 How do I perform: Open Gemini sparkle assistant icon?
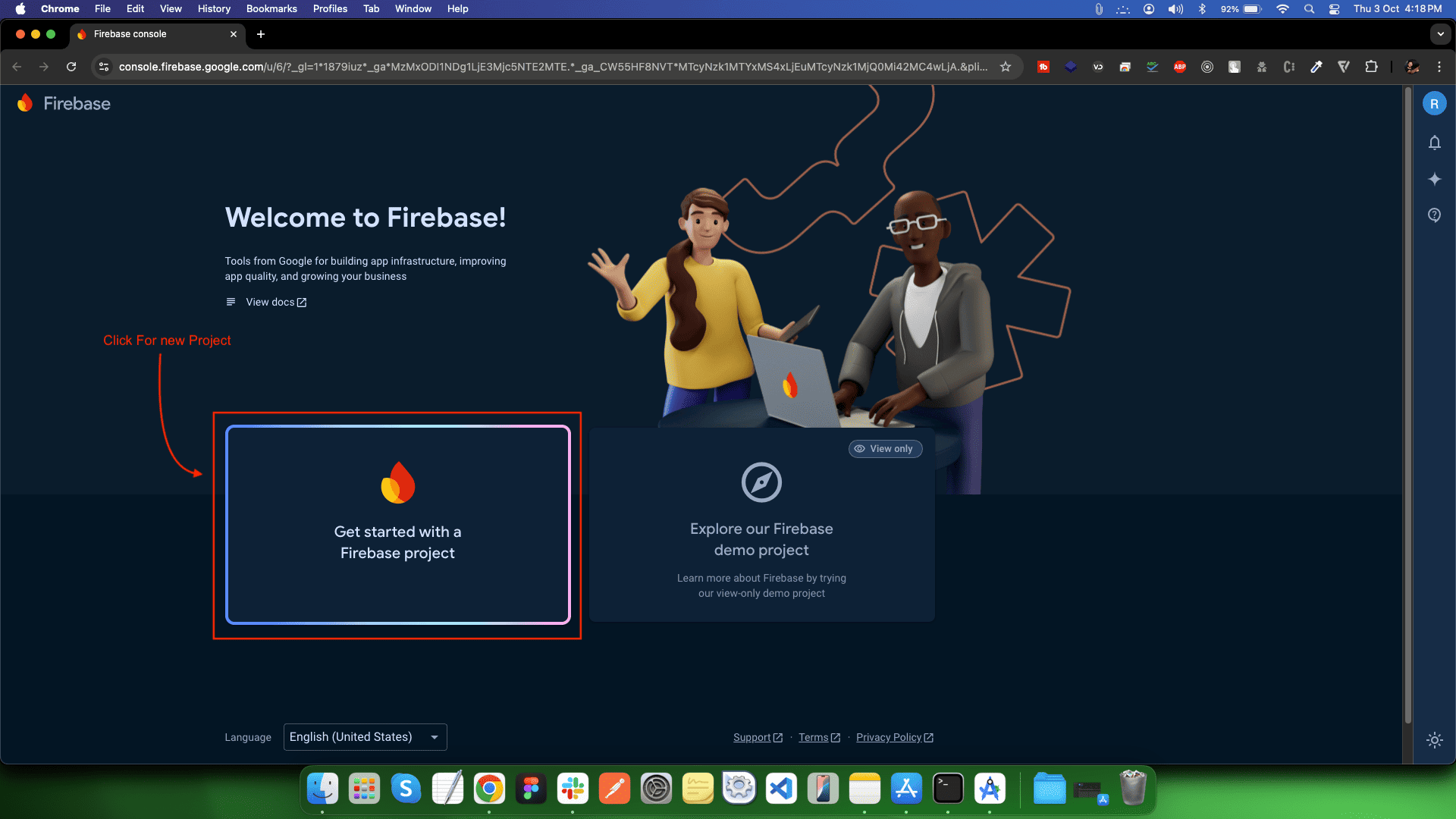[1434, 179]
